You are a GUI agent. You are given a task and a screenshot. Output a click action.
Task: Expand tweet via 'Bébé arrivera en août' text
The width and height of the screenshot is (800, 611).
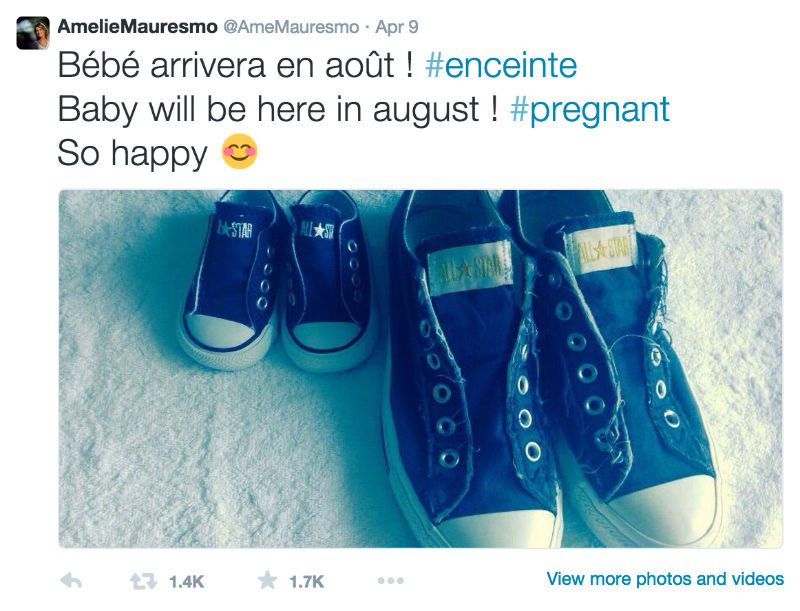pyautogui.click(x=235, y=65)
